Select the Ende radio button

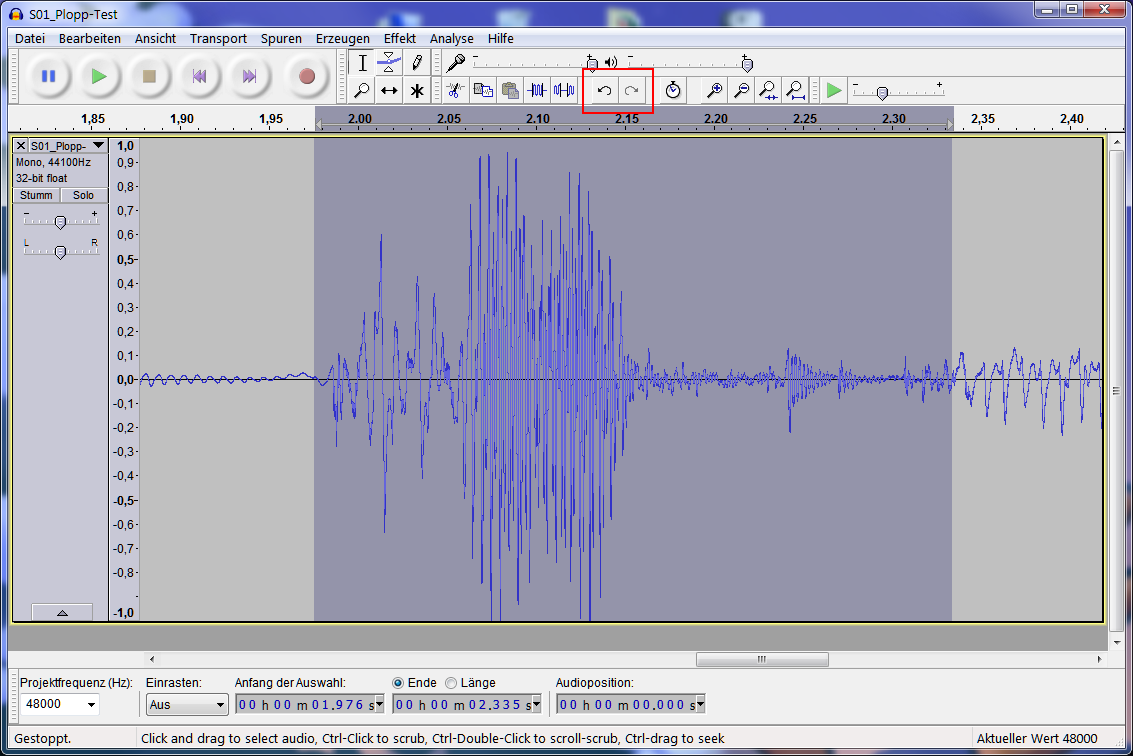click(397, 683)
